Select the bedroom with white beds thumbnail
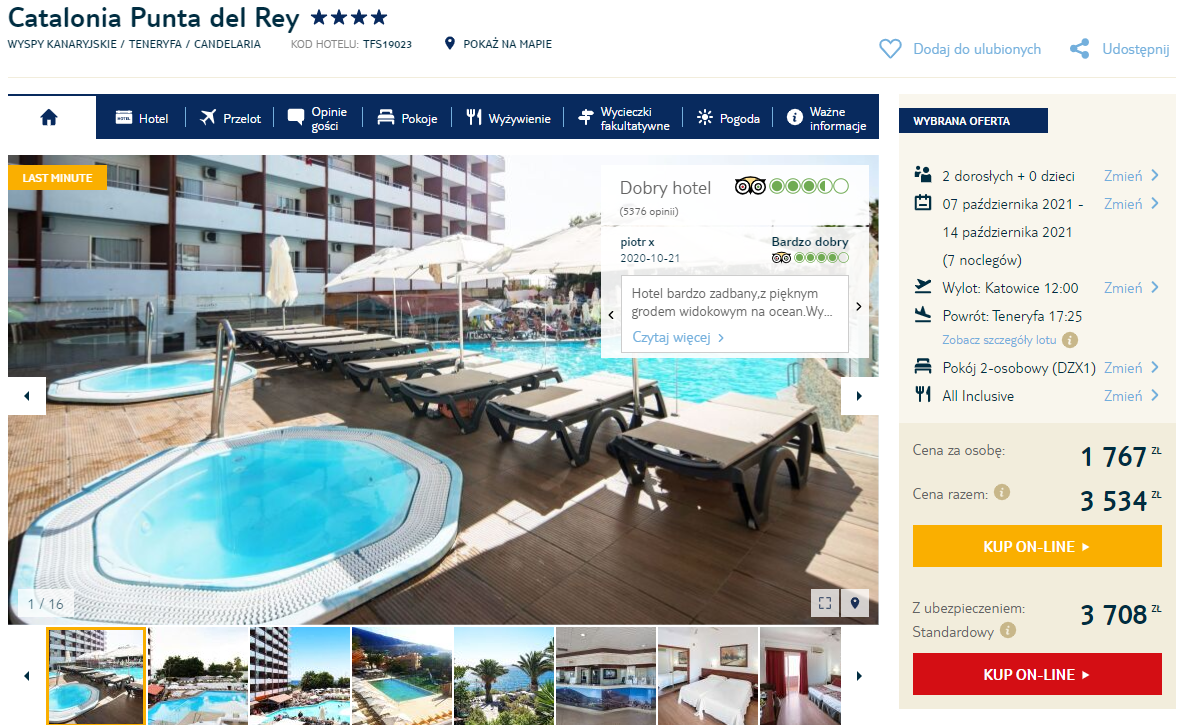This screenshot has width=1181, height=725. point(708,676)
